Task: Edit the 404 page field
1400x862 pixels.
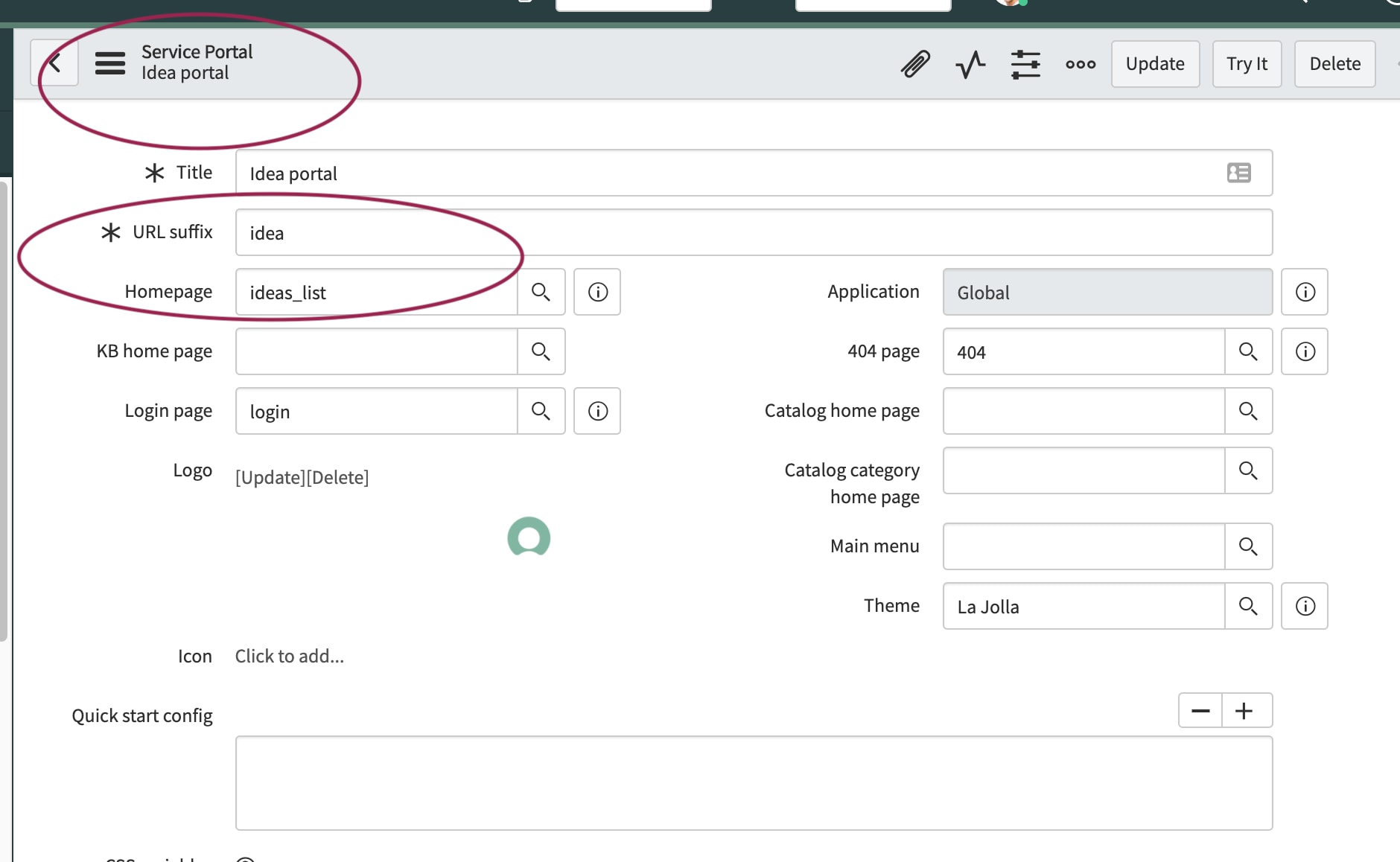Action: click(x=1084, y=351)
